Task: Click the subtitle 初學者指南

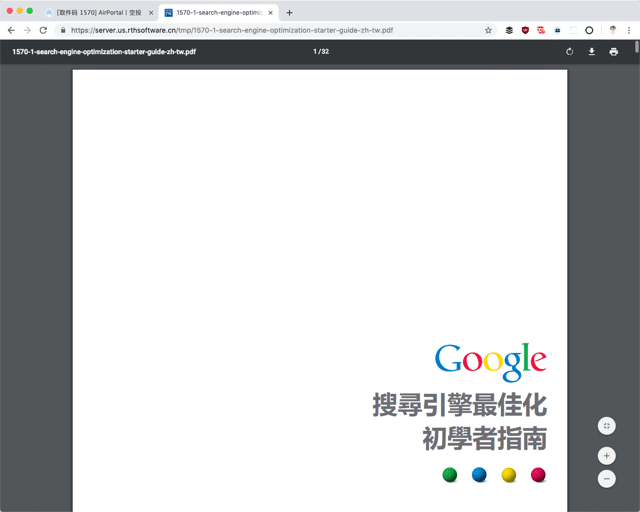Action: (x=485, y=439)
